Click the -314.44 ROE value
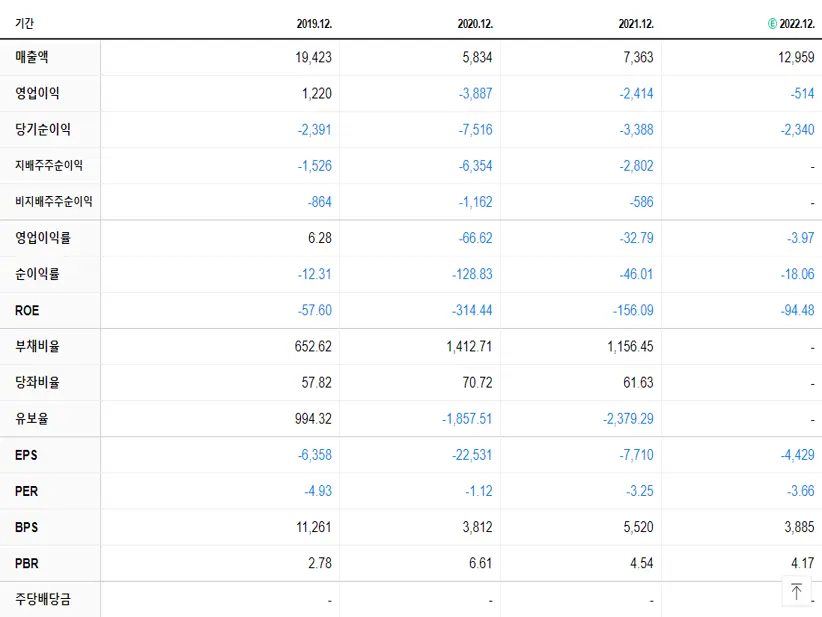Viewport: 822px width, 617px height. pyautogui.click(x=472, y=310)
